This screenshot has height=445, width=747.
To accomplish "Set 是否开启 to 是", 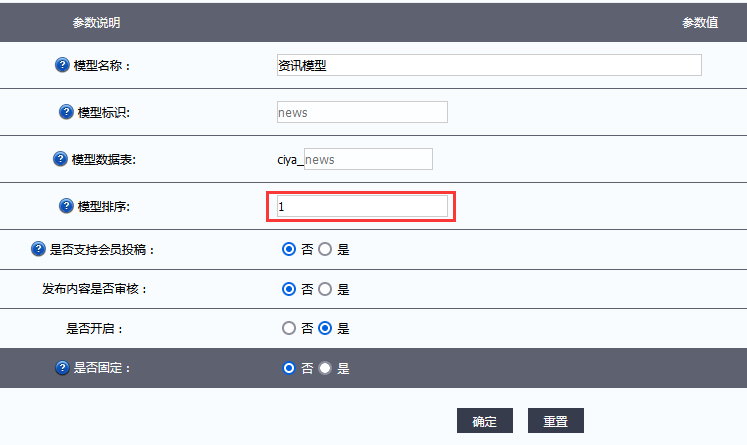I will click(325, 328).
